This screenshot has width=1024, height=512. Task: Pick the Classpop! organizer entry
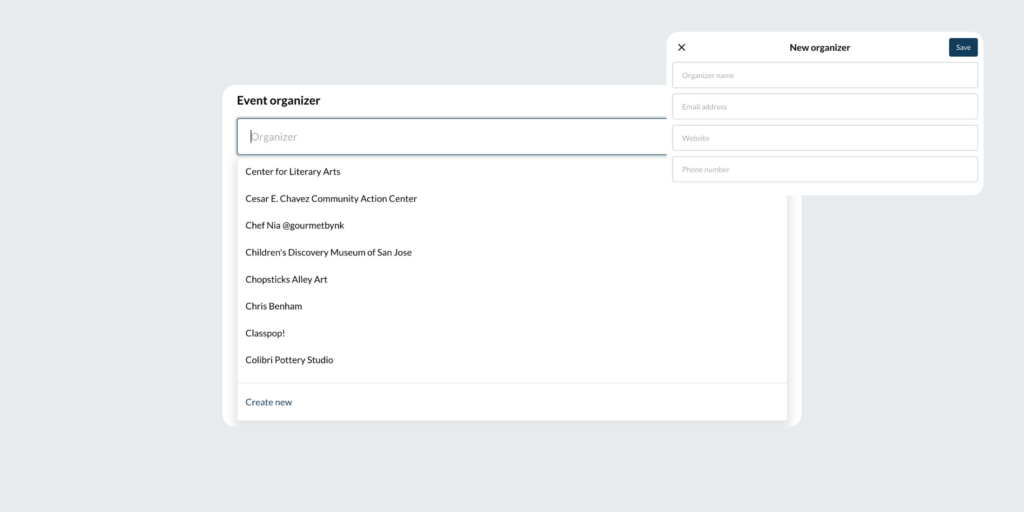(265, 333)
